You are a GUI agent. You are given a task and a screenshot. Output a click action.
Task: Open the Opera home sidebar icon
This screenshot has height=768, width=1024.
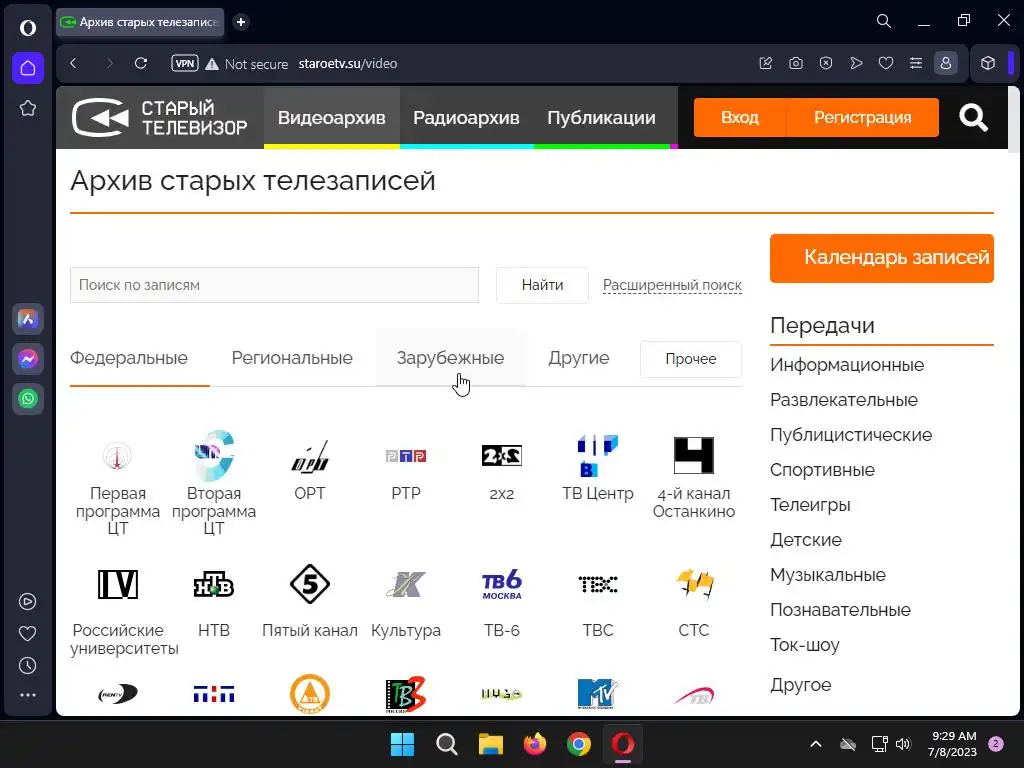27,68
